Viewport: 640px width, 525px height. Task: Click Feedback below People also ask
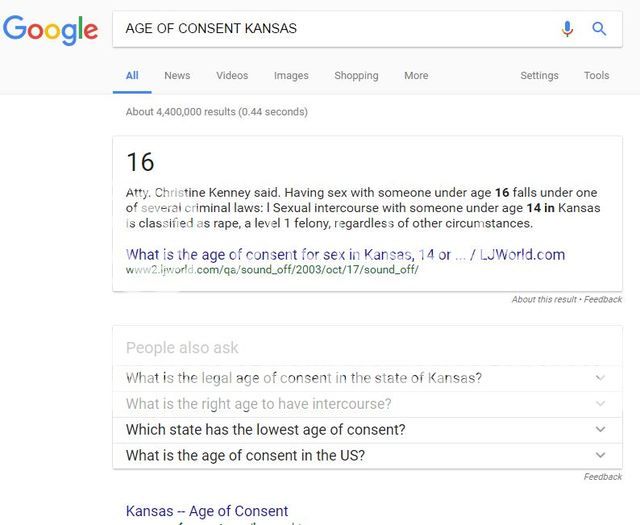pos(603,476)
